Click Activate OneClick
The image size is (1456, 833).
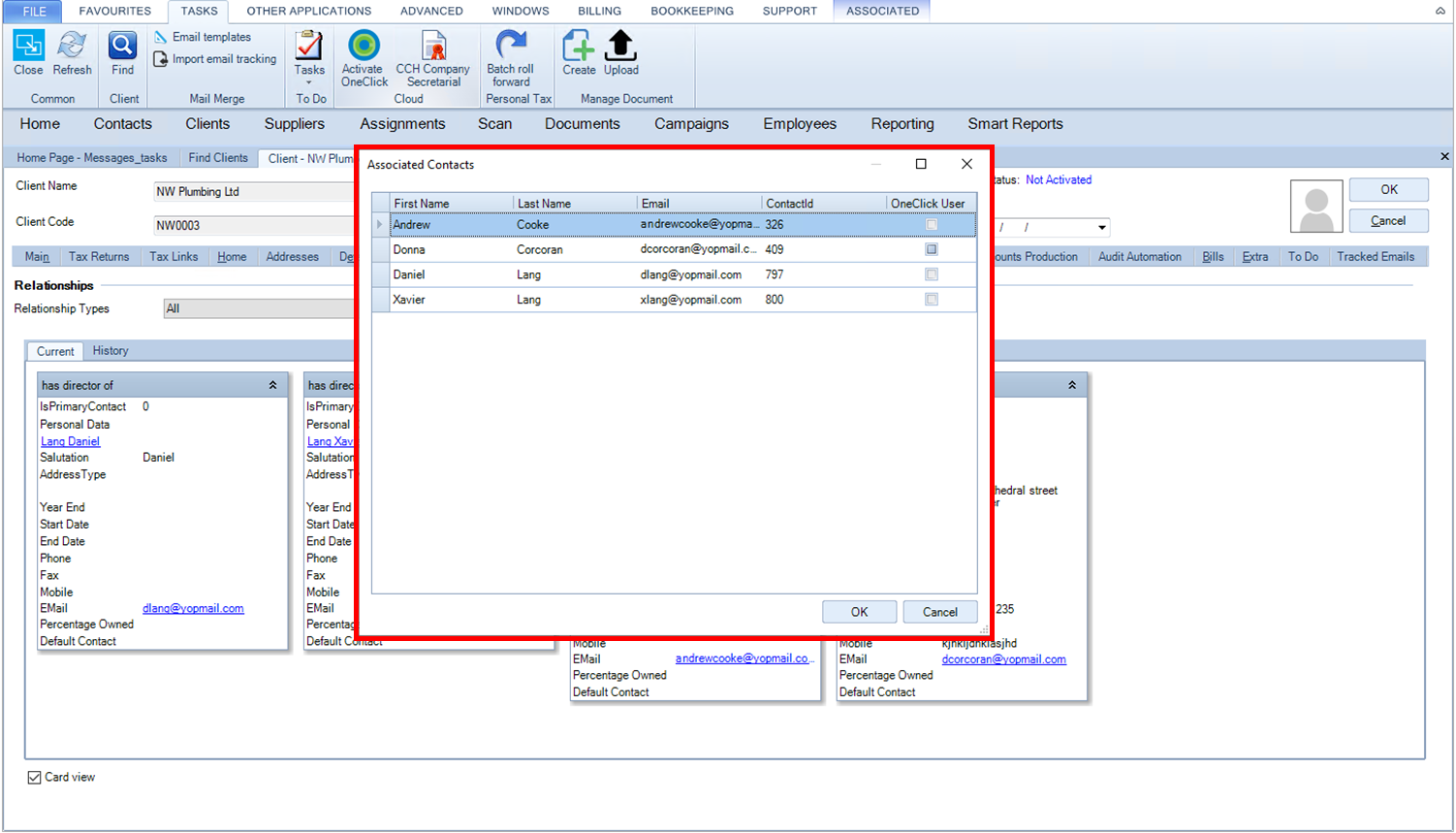tap(364, 59)
